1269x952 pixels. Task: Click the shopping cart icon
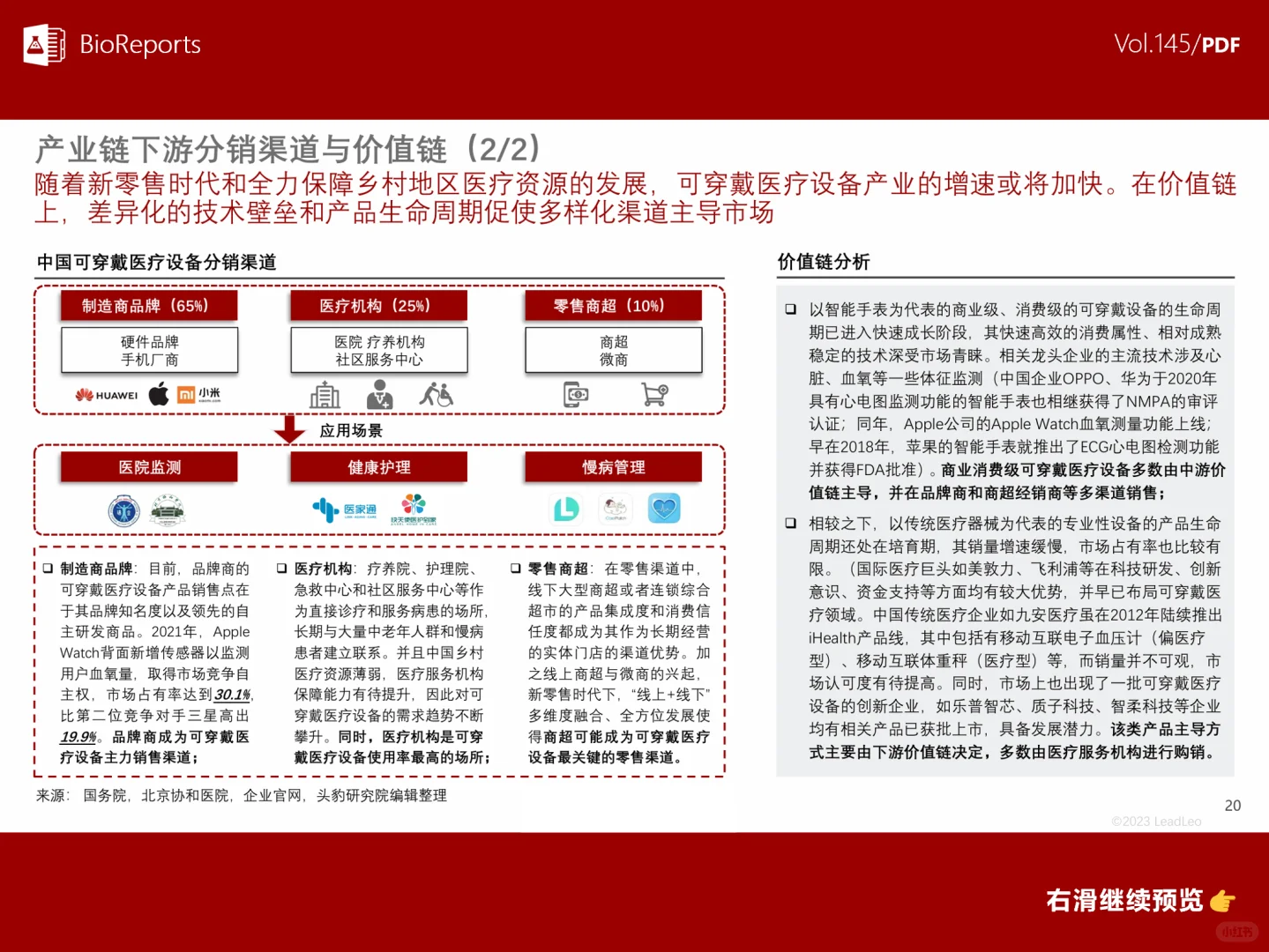[653, 395]
